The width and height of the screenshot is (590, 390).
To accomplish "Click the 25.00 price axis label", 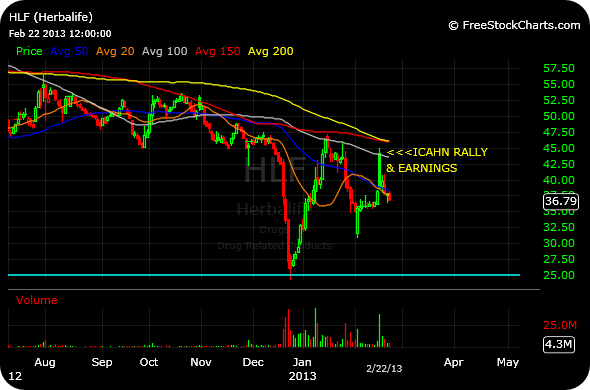I will tap(559, 275).
